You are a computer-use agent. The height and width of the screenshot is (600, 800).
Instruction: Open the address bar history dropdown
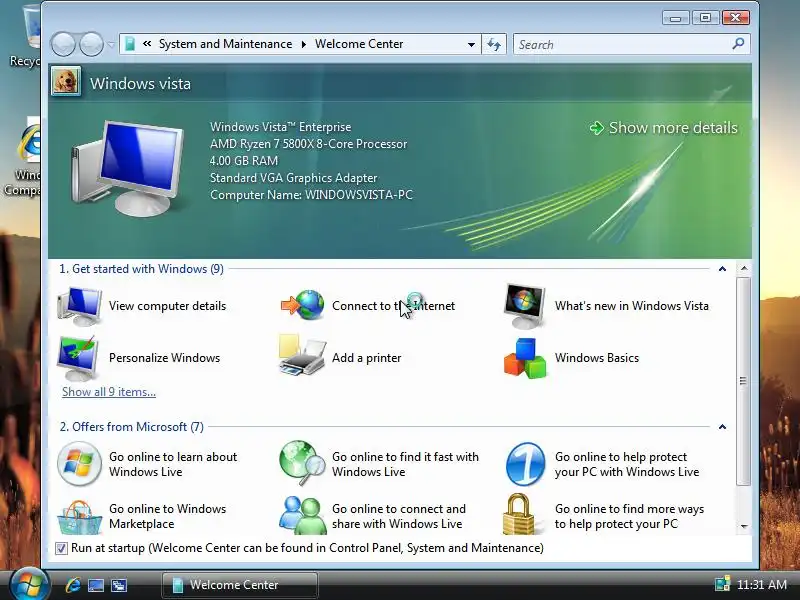click(x=471, y=44)
